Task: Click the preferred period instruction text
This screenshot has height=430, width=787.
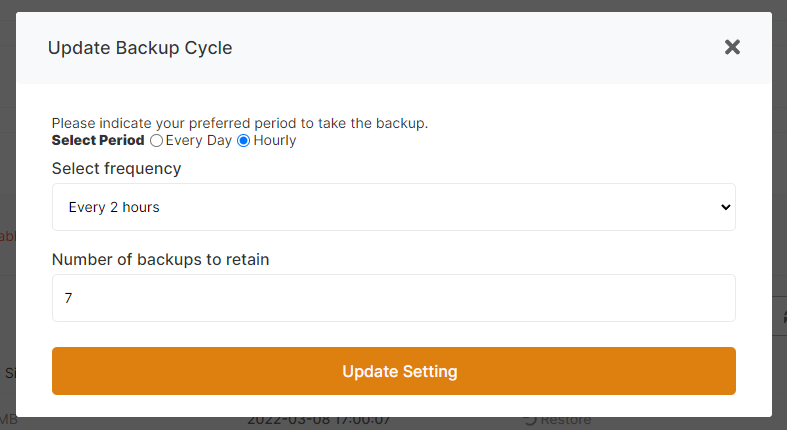Action: tap(240, 123)
